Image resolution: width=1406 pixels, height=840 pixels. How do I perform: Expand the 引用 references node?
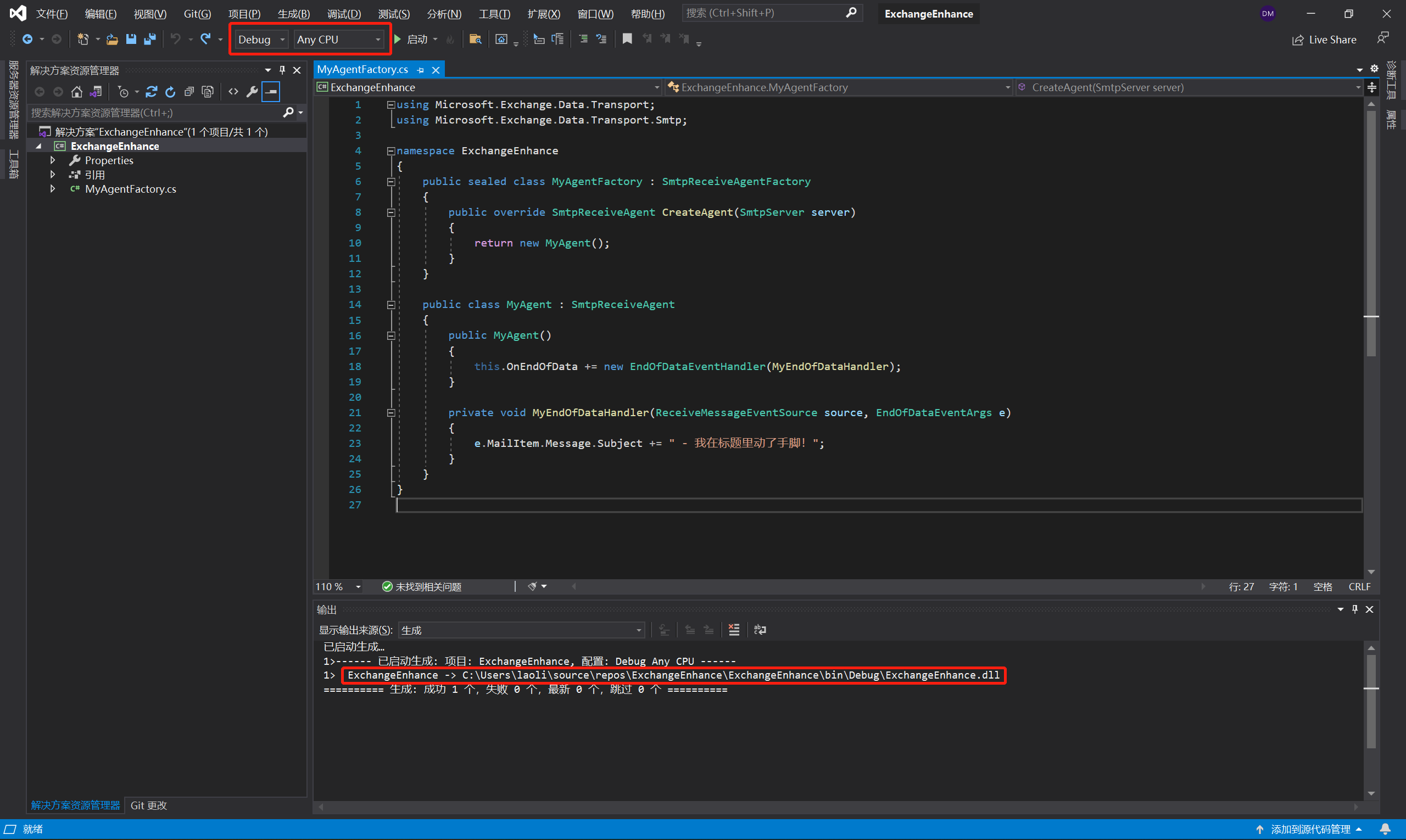(x=53, y=175)
